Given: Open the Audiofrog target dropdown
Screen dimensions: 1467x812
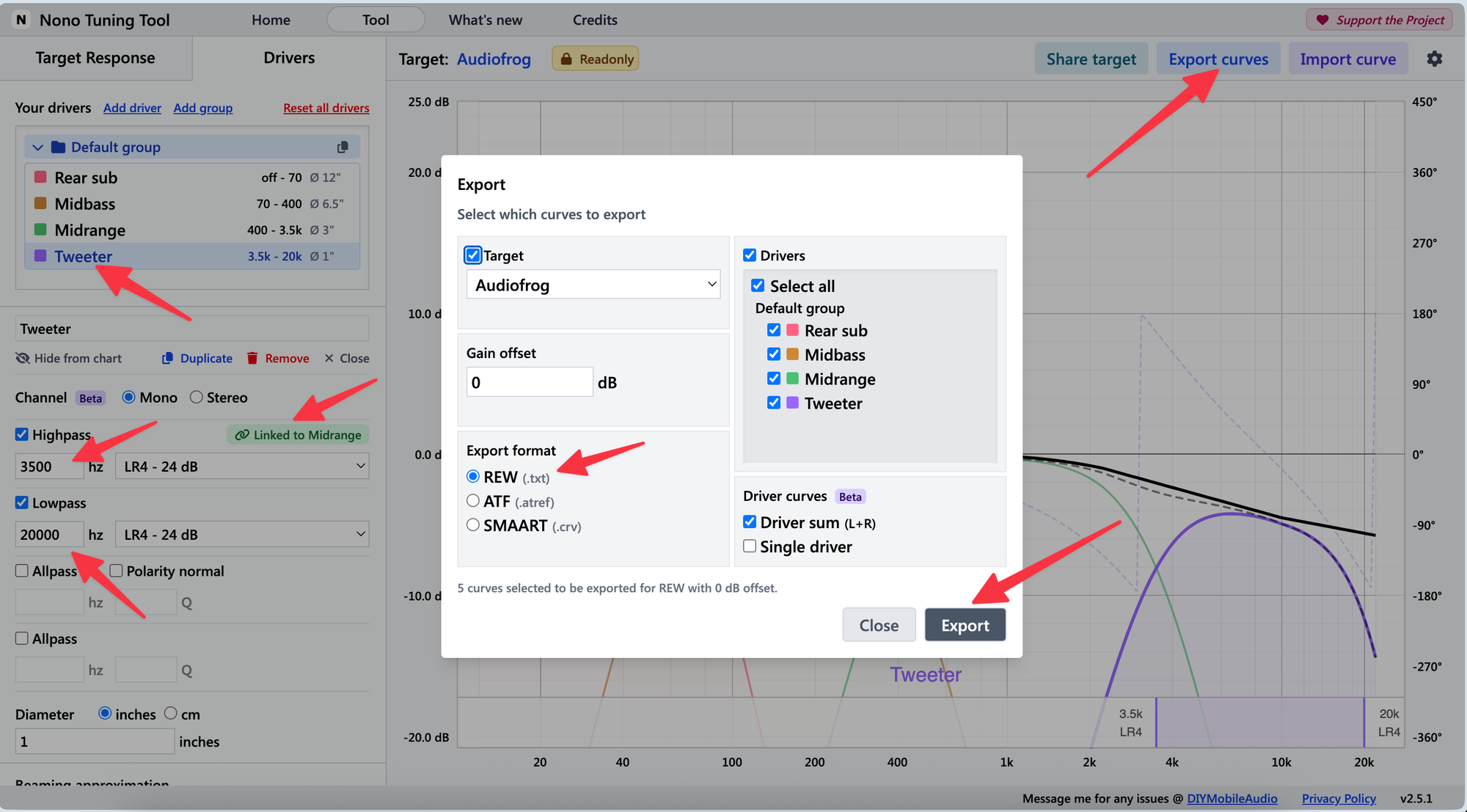Looking at the screenshot, I should click(x=593, y=285).
